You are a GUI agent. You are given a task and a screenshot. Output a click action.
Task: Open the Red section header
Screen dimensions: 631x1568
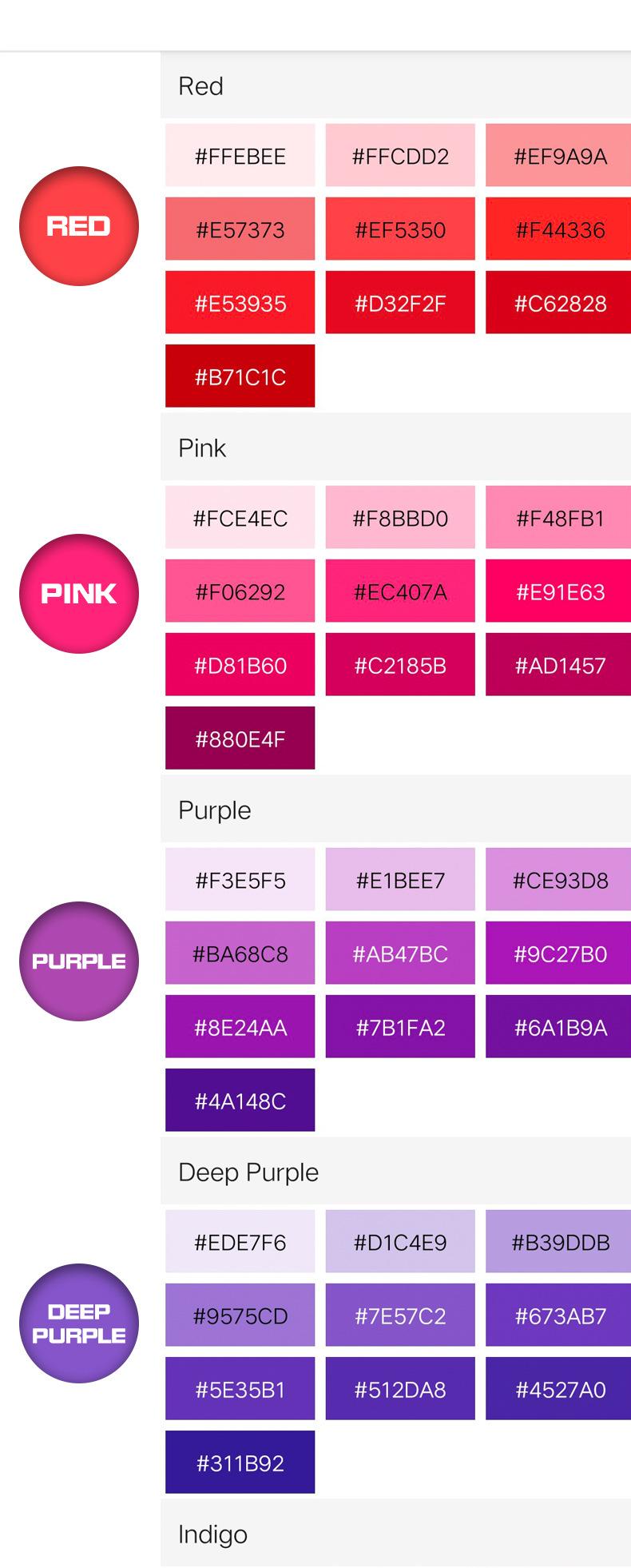(395, 86)
